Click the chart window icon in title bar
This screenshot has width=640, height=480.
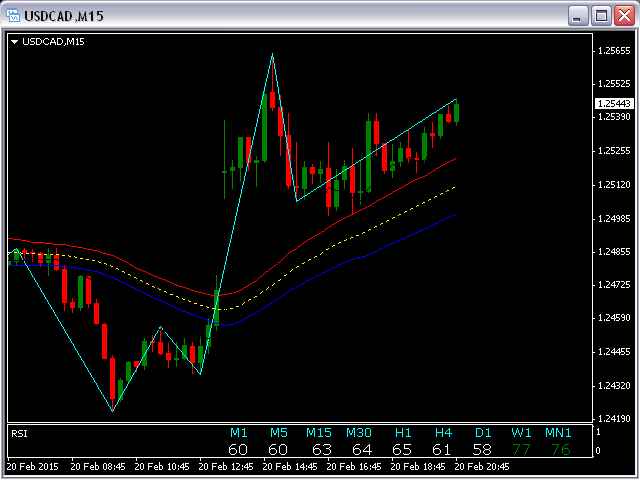[x=13, y=15]
